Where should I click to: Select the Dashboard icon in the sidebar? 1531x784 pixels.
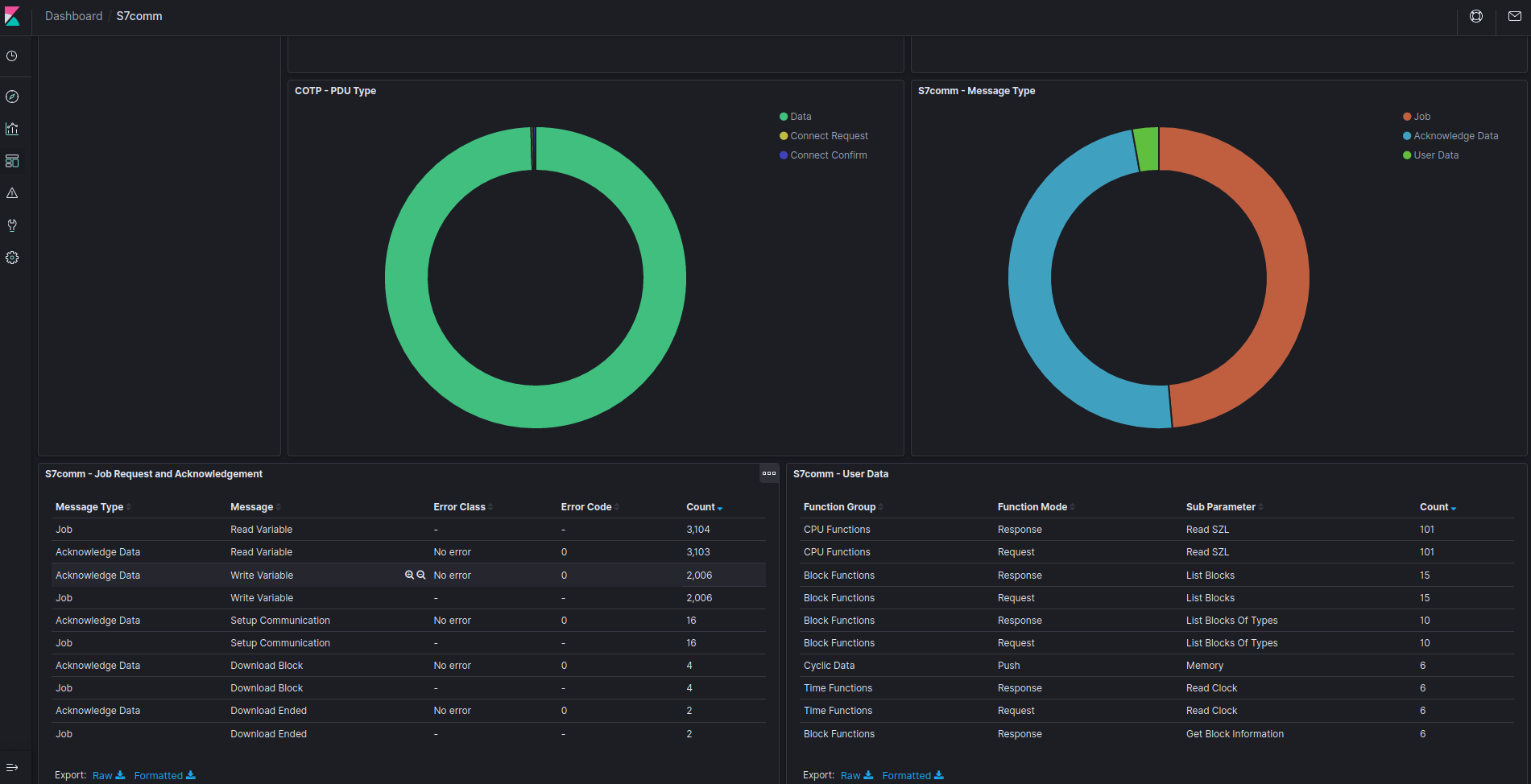click(x=12, y=161)
